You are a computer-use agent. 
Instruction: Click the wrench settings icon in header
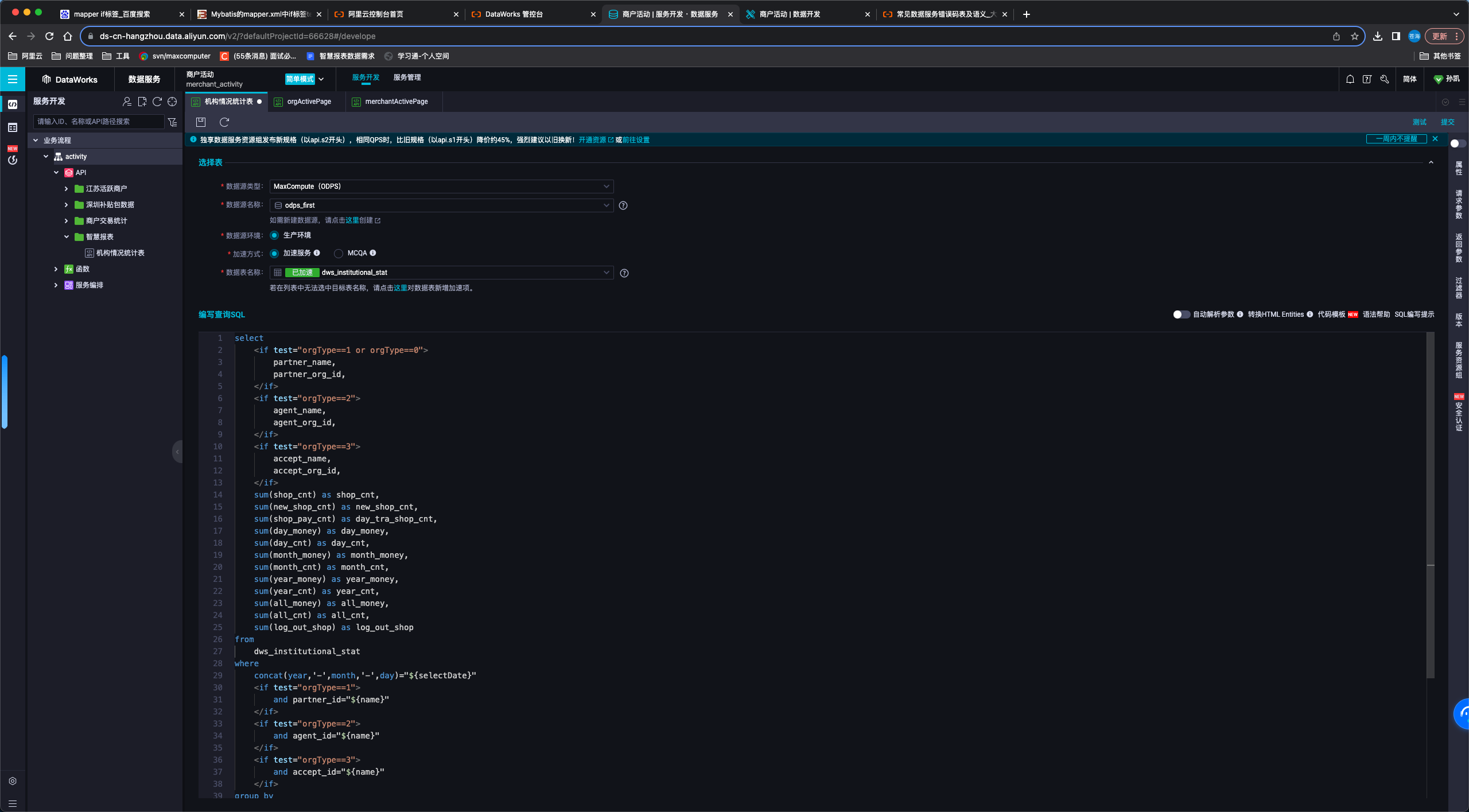tap(1385, 79)
